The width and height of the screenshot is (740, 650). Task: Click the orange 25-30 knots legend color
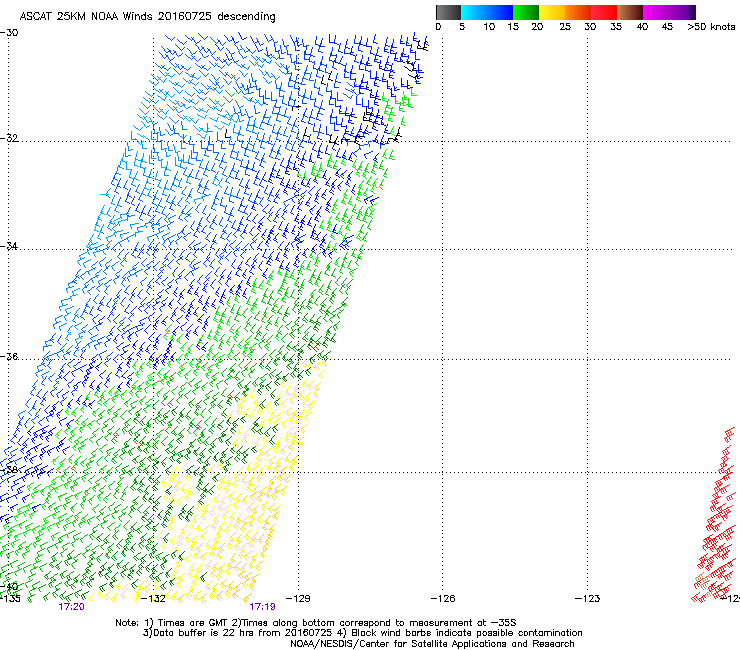pyautogui.click(x=578, y=12)
